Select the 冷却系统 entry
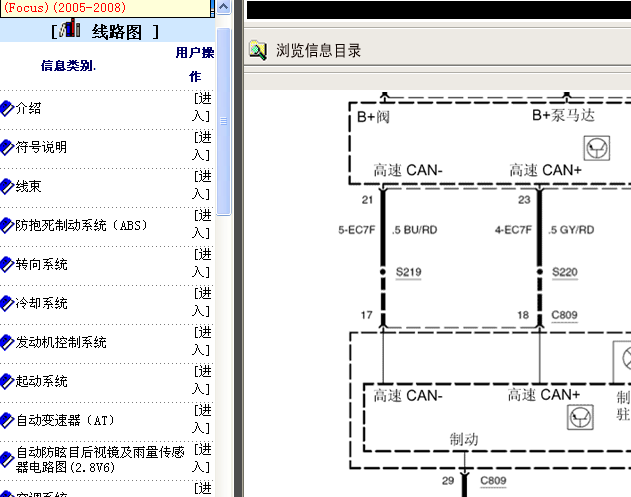631x497 pixels. point(41,303)
